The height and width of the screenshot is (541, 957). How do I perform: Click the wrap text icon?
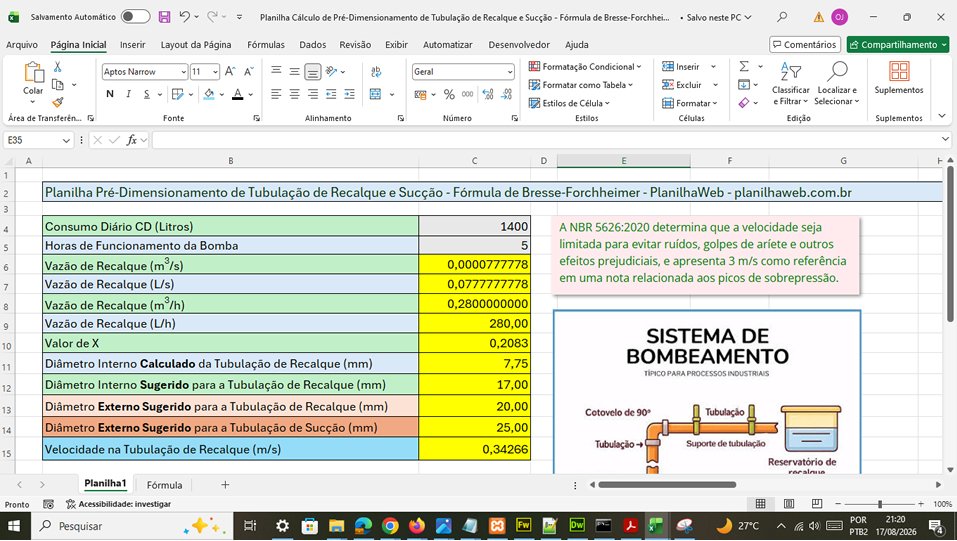pos(376,71)
